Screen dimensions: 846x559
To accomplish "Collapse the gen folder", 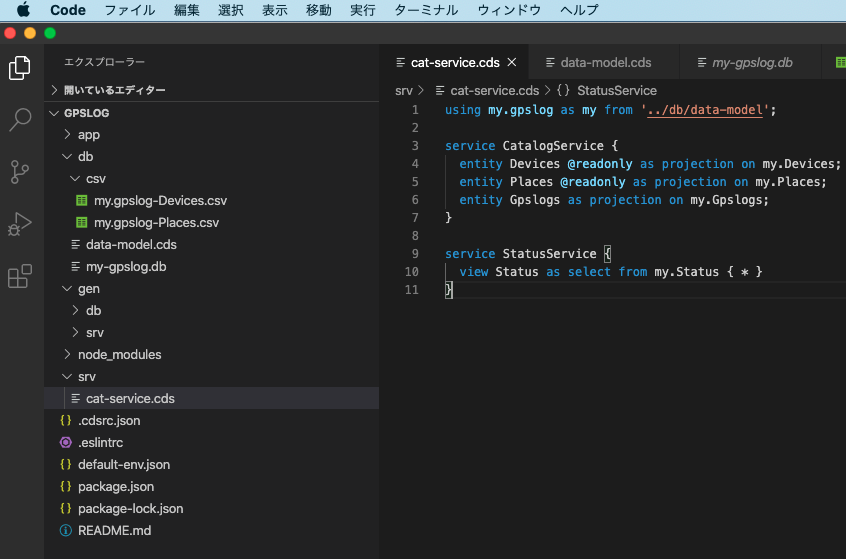I will click(x=67, y=289).
